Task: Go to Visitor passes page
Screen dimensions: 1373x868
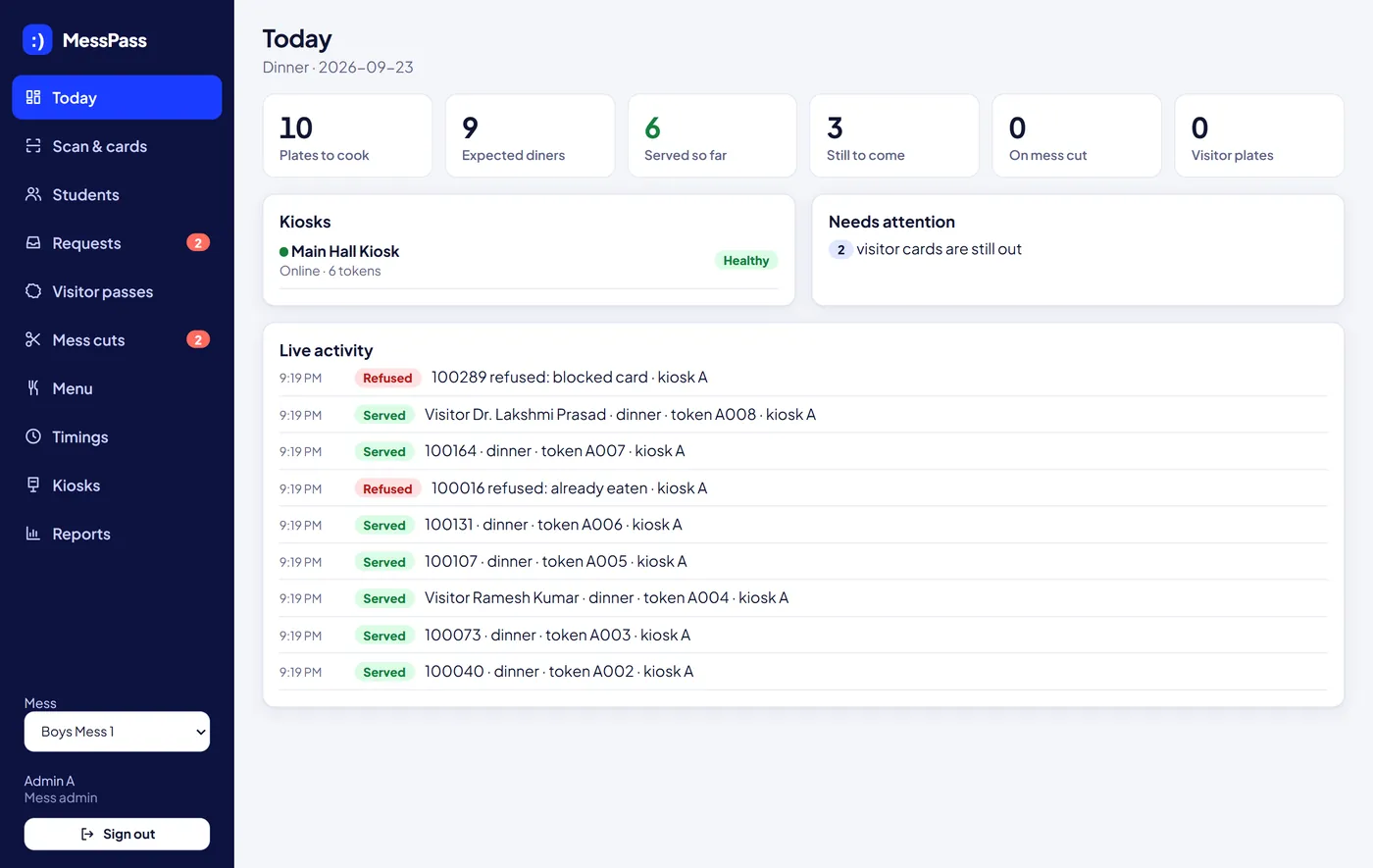Action: pyautogui.click(x=117, y=291)
